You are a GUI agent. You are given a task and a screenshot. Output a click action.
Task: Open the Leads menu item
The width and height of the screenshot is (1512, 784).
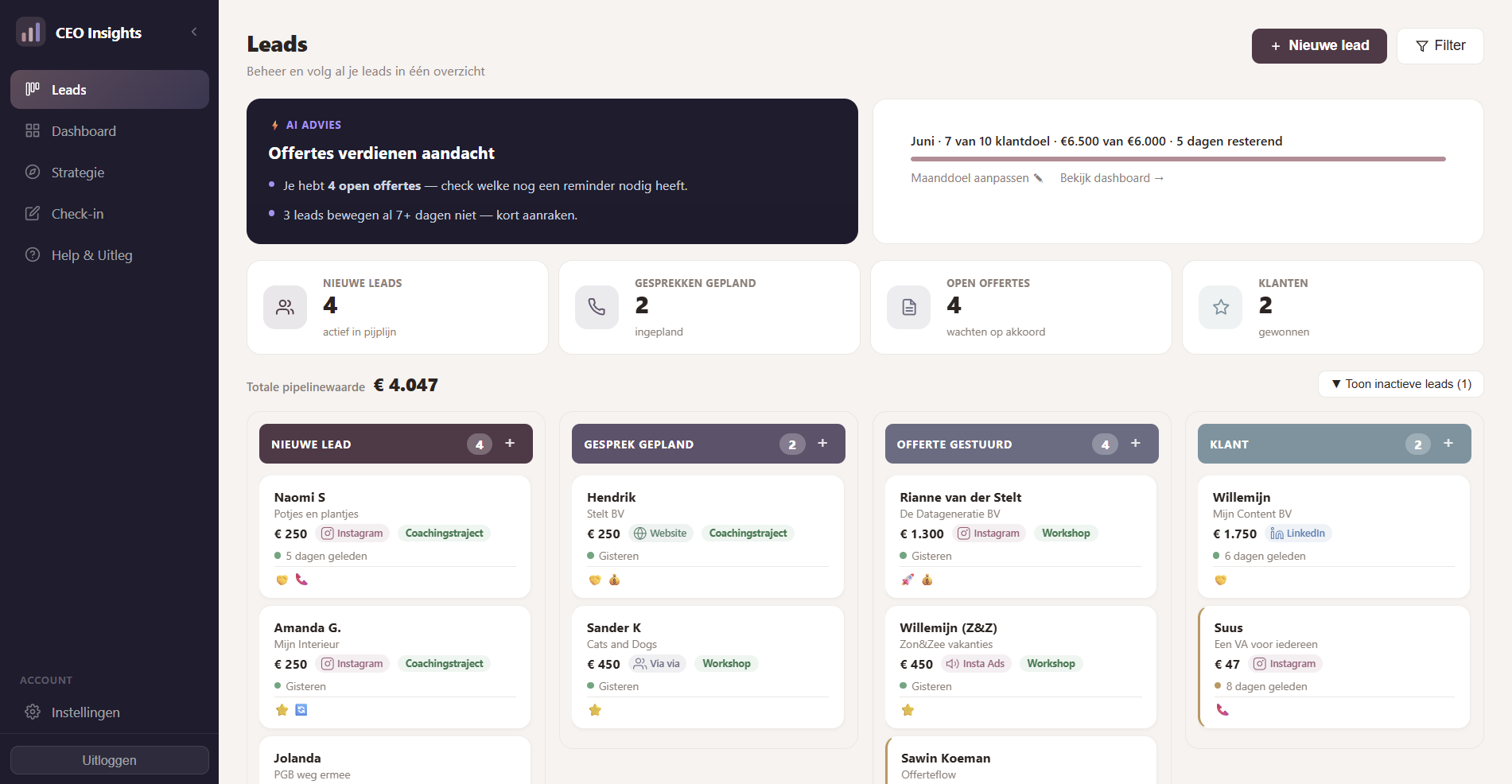pos(110,90)
